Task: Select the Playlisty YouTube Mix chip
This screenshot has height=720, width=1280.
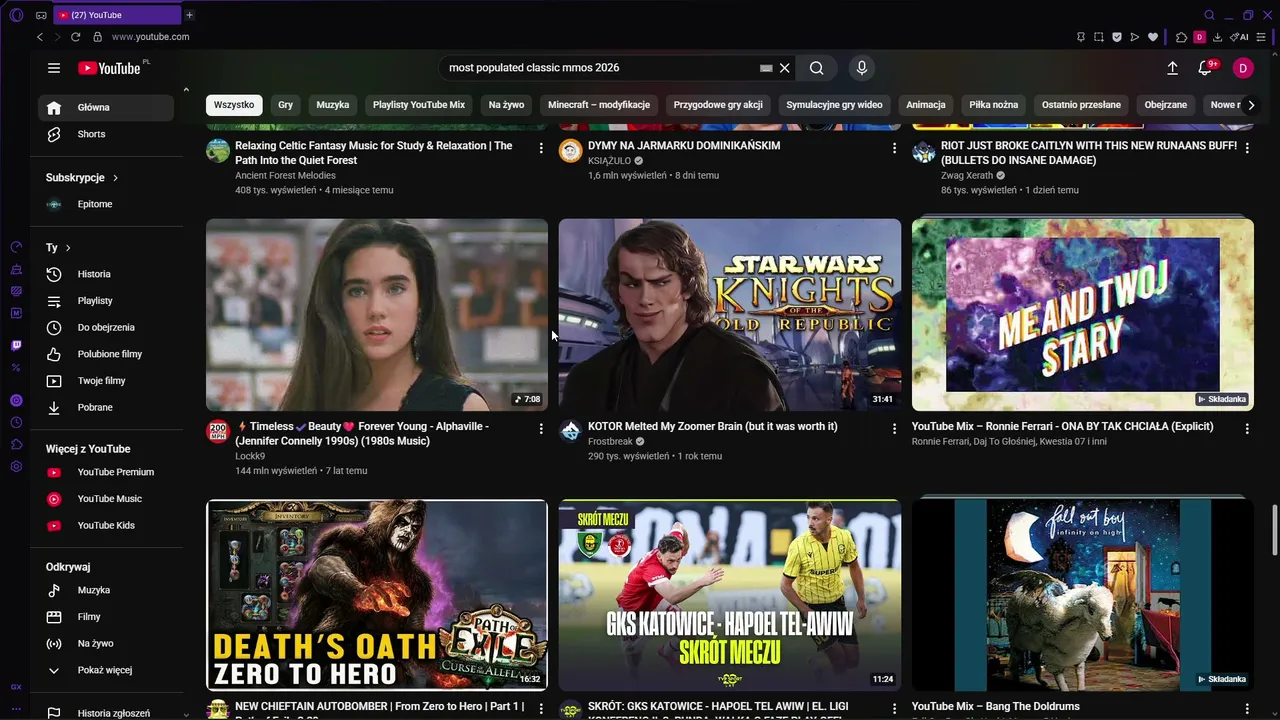Action: click(x=419, y=105)
